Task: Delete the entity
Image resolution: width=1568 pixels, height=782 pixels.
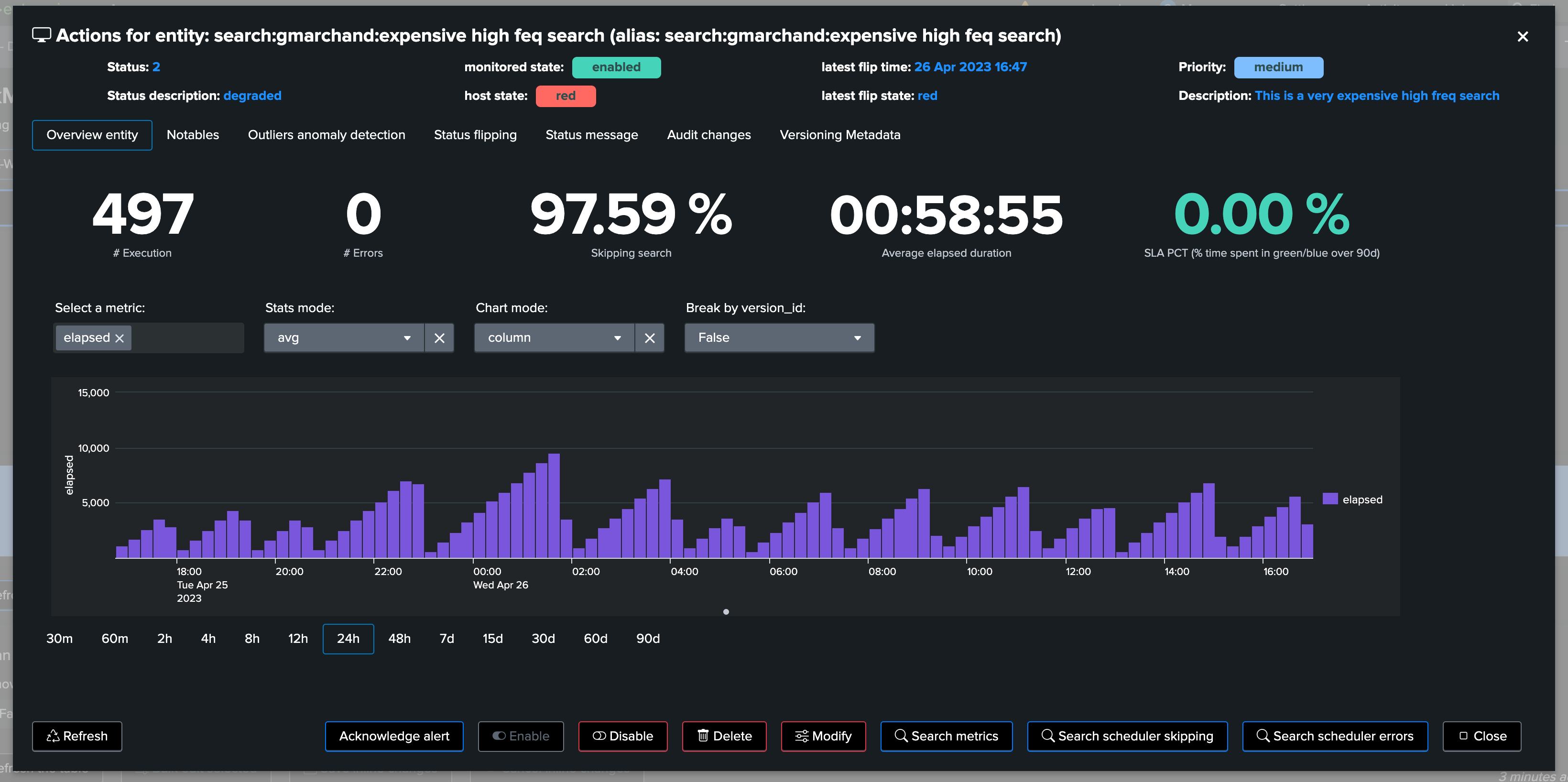Action: point(724,737)
